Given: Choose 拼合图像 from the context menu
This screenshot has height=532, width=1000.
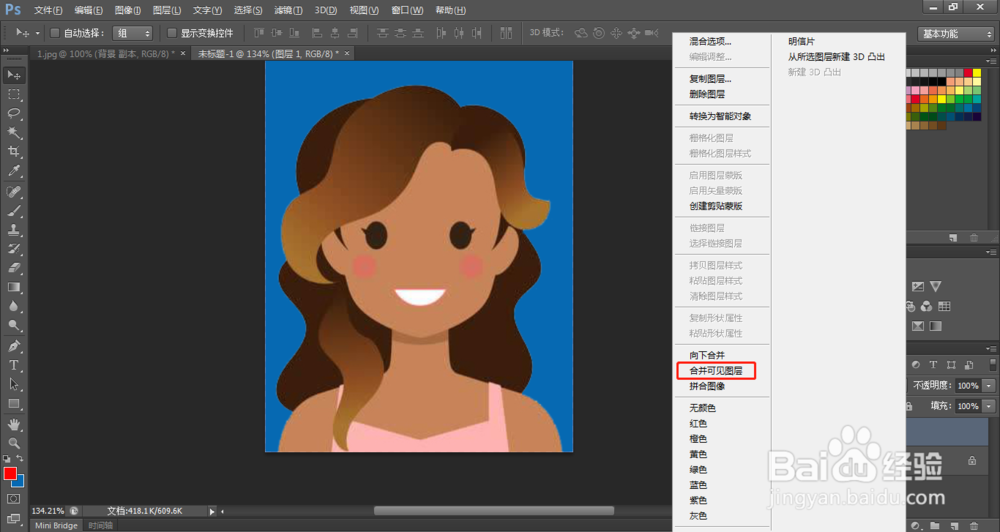Looking at the screenshot, I should [x=707, y=386].
